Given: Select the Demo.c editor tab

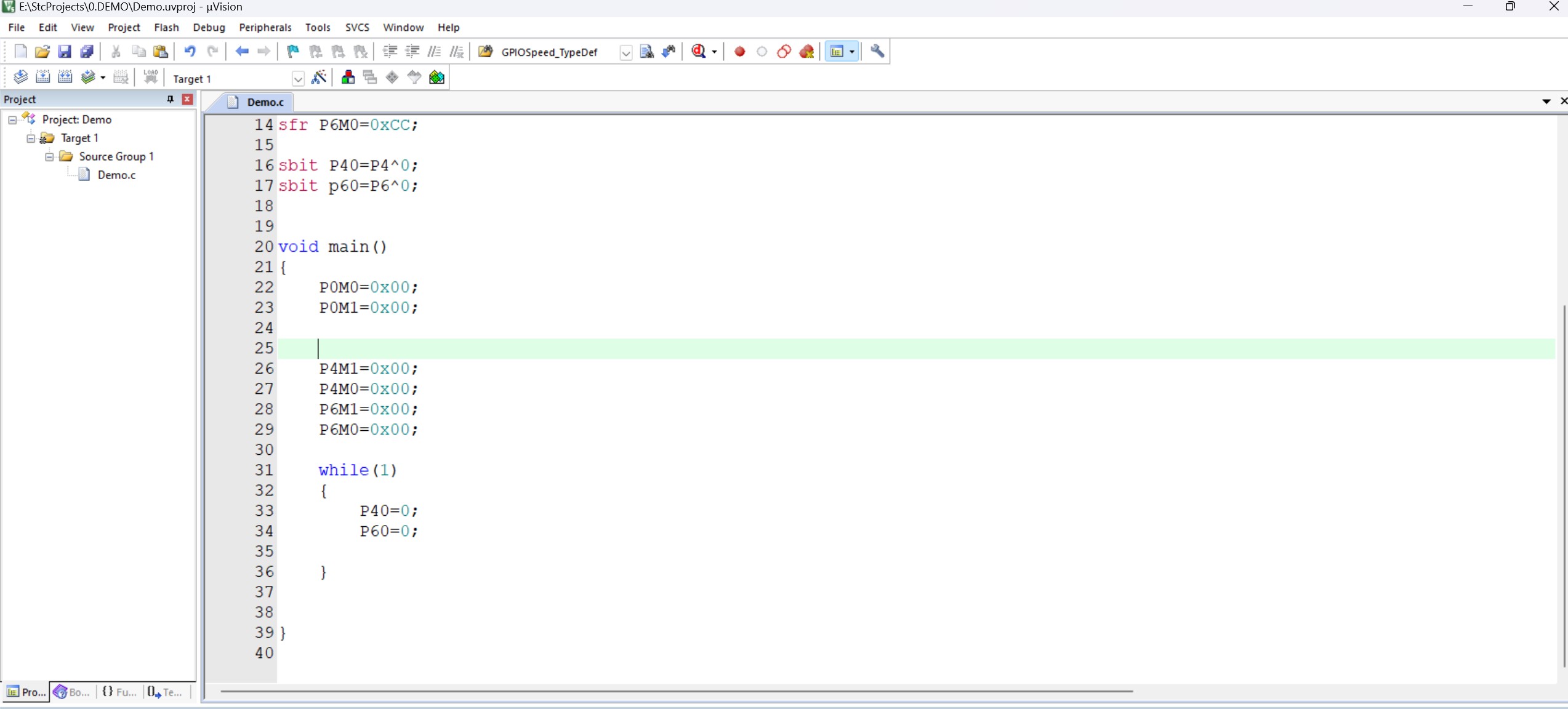Looking at the screenshot, I should click(257, 102).
